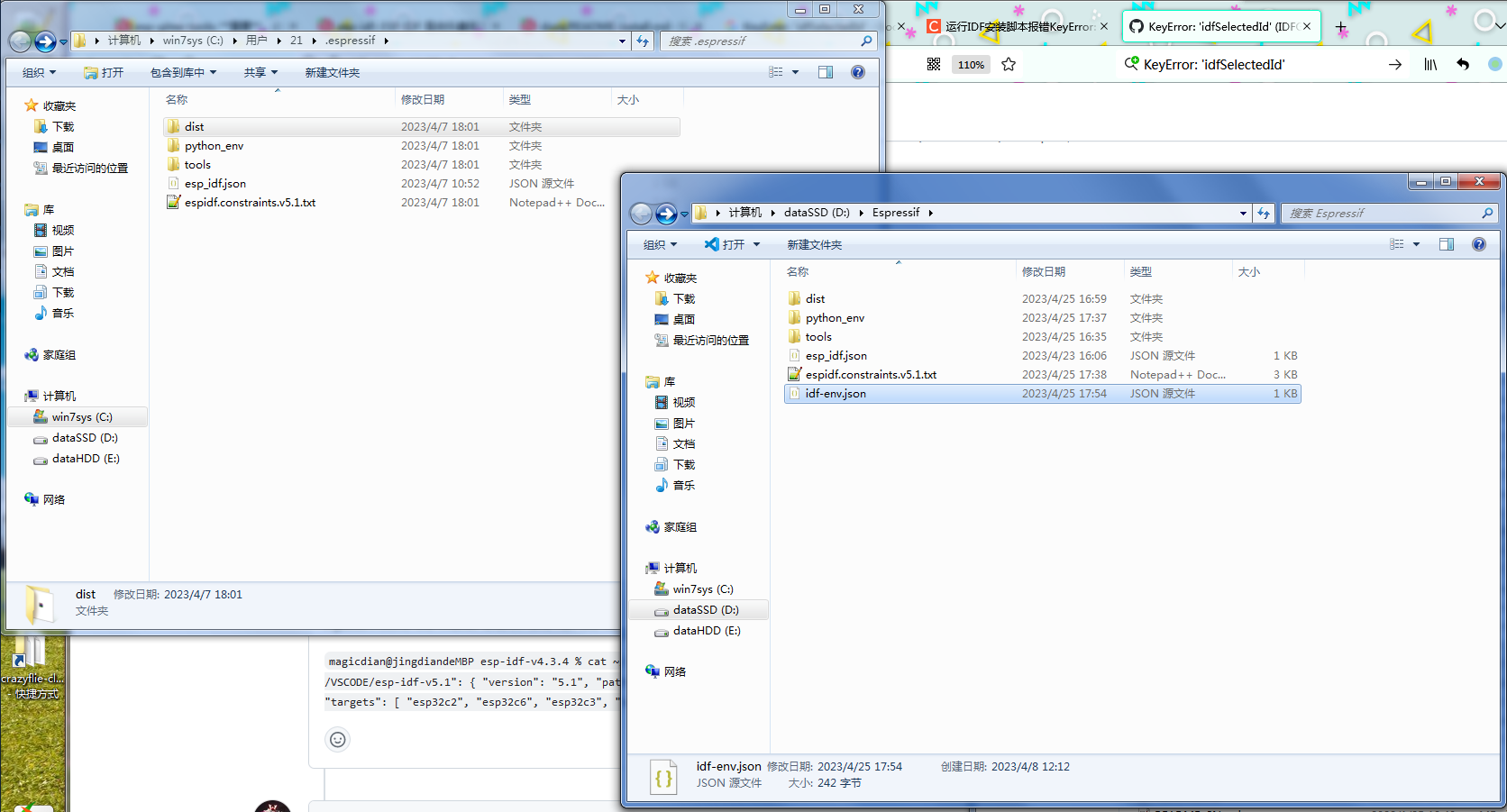Open view options arrow in Espressif window

click(x=1416, y=244)
